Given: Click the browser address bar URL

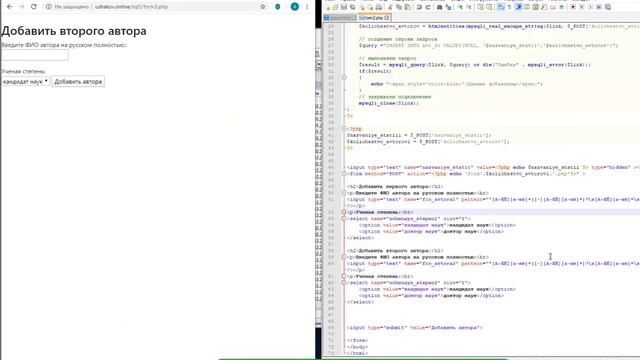Looking at the screenshot, I should tap(131, 7).
